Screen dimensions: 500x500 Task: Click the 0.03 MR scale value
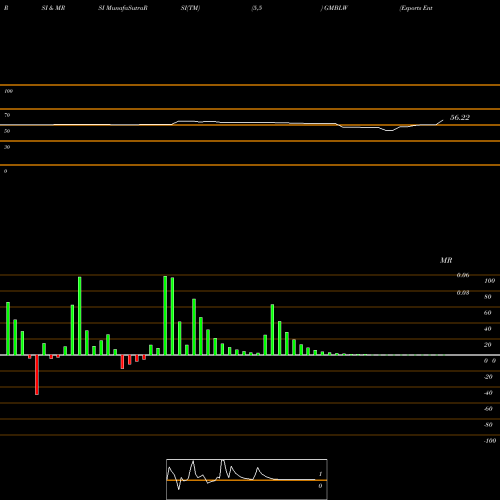pyautogui.click(x=463, y=293)
